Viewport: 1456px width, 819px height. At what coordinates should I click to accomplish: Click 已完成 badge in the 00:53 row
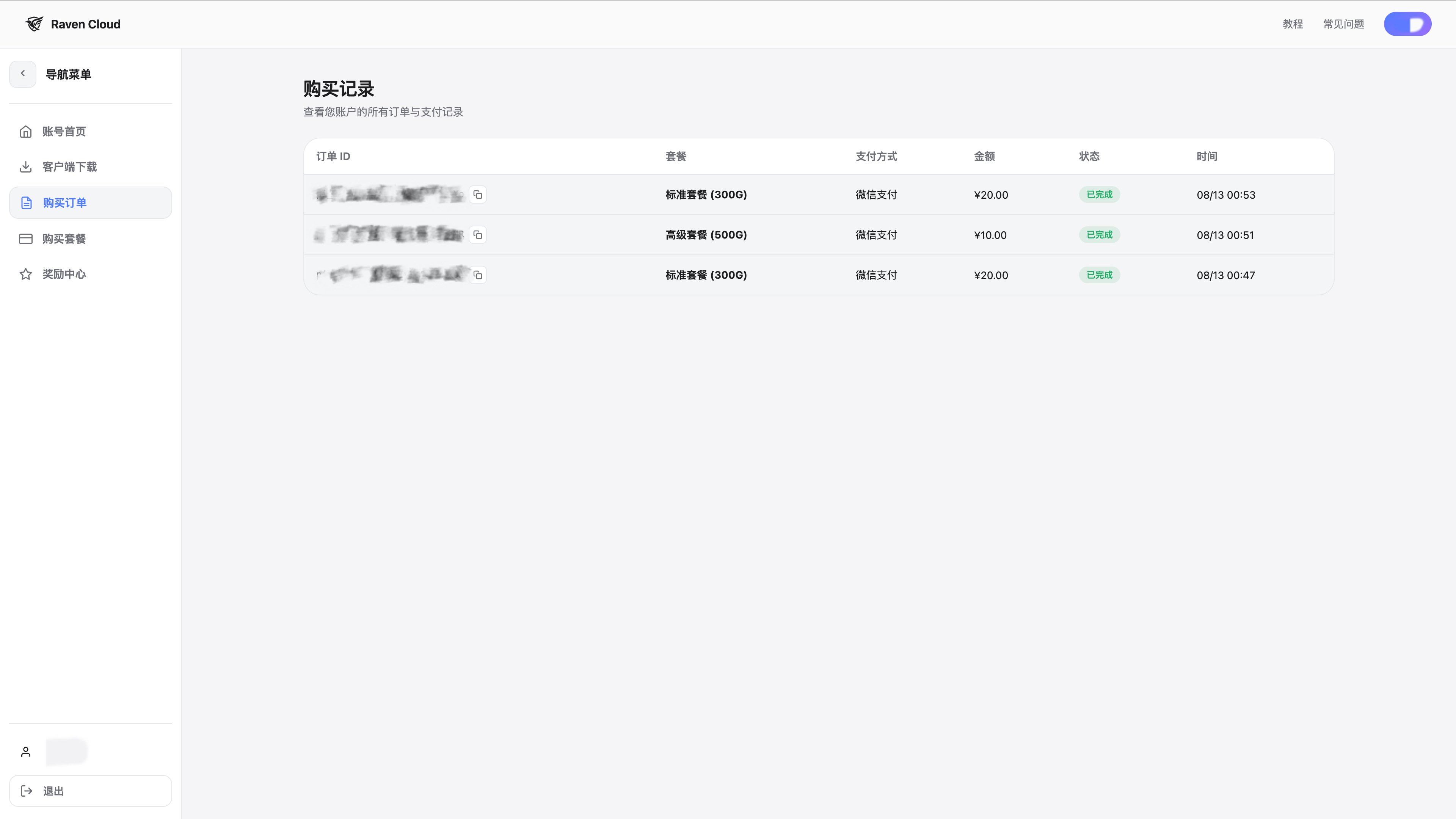click(1099, 195)
